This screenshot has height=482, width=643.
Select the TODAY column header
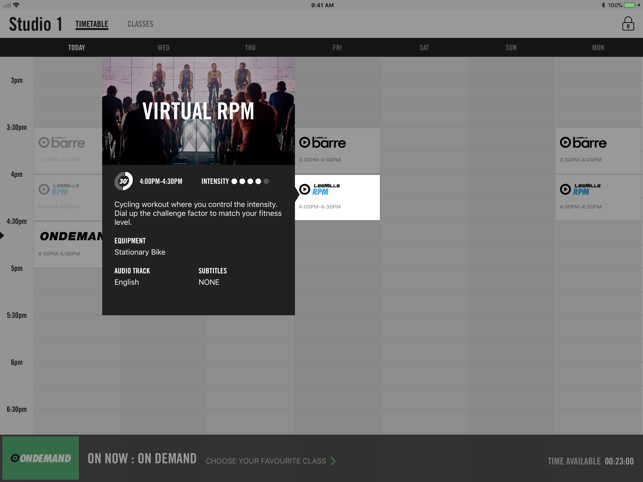[x=77, y=48]
